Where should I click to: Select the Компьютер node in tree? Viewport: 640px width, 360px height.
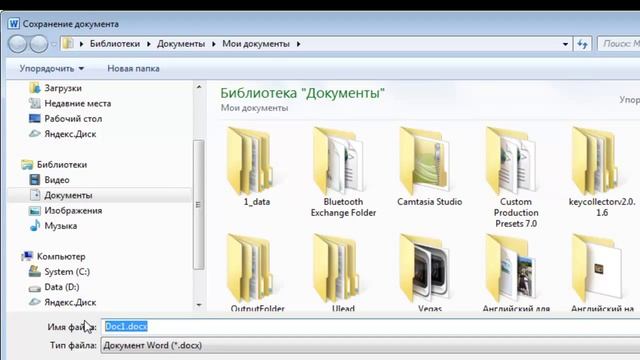point(53,256)
